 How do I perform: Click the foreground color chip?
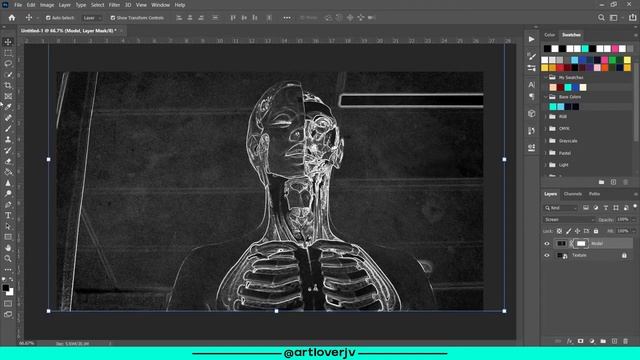click(x=6, y=288)
